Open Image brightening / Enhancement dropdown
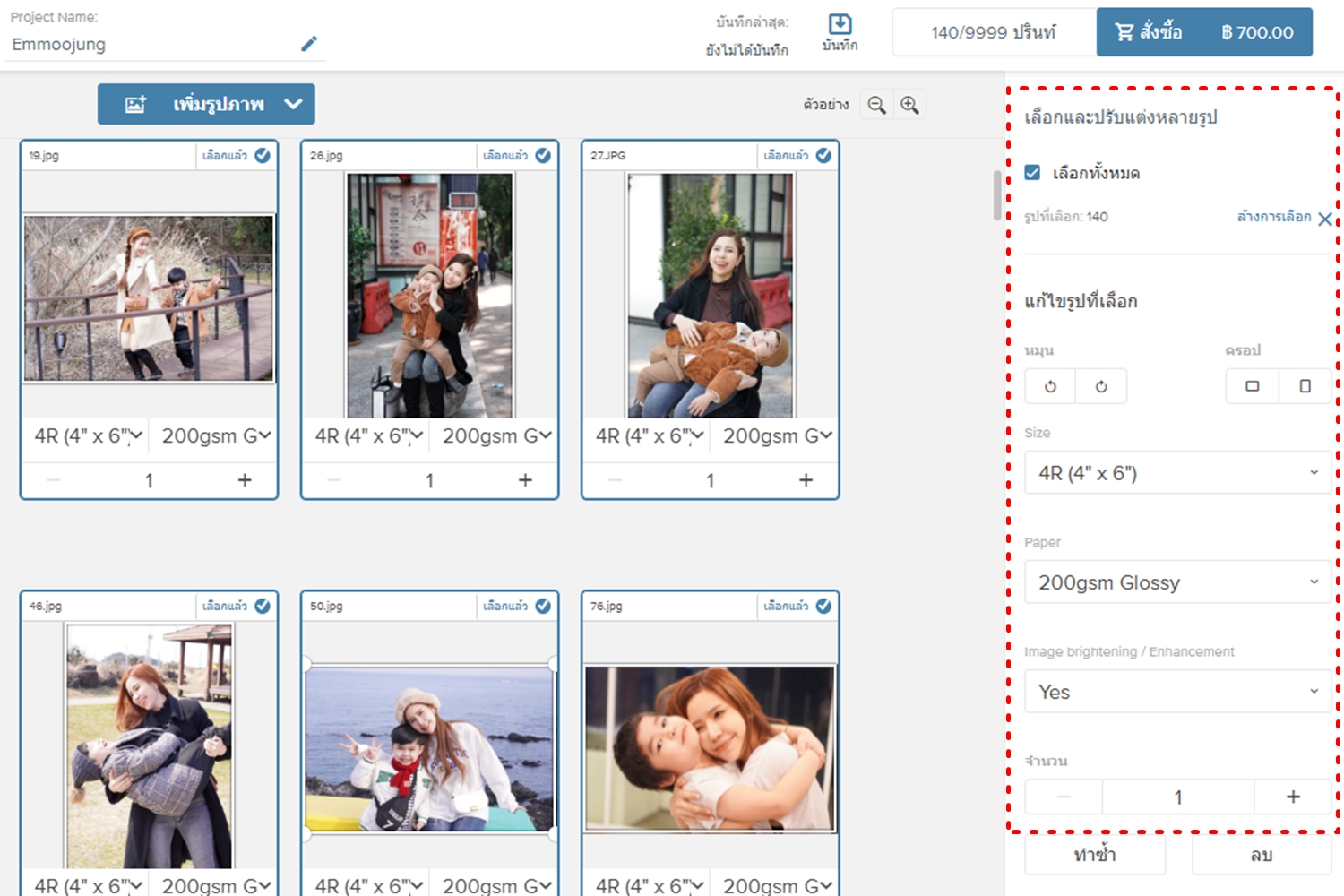Viewport: 1344px width, 896px height. tap(1177, 692)
